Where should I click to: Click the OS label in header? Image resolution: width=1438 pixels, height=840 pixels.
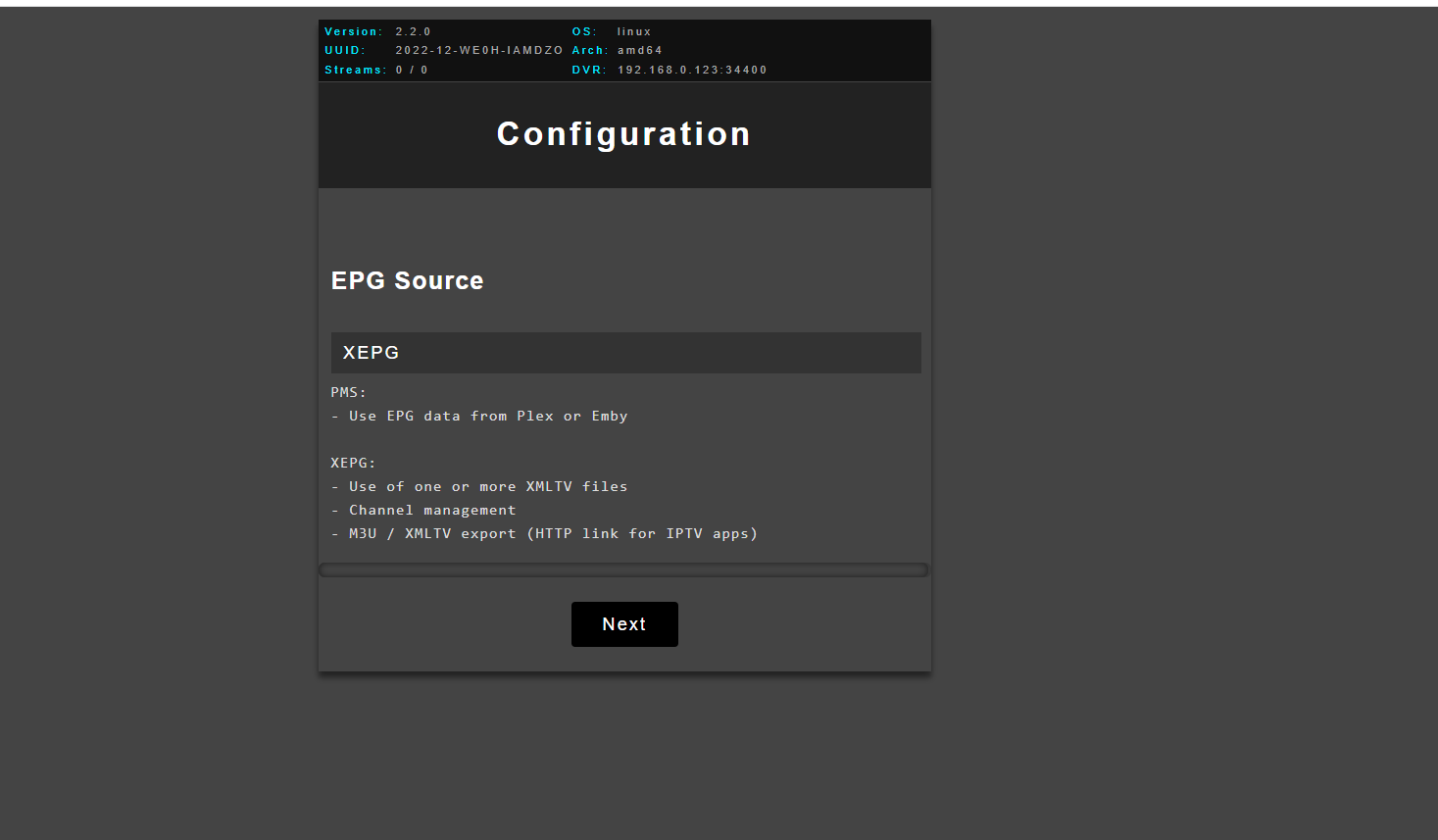point(584,32)
